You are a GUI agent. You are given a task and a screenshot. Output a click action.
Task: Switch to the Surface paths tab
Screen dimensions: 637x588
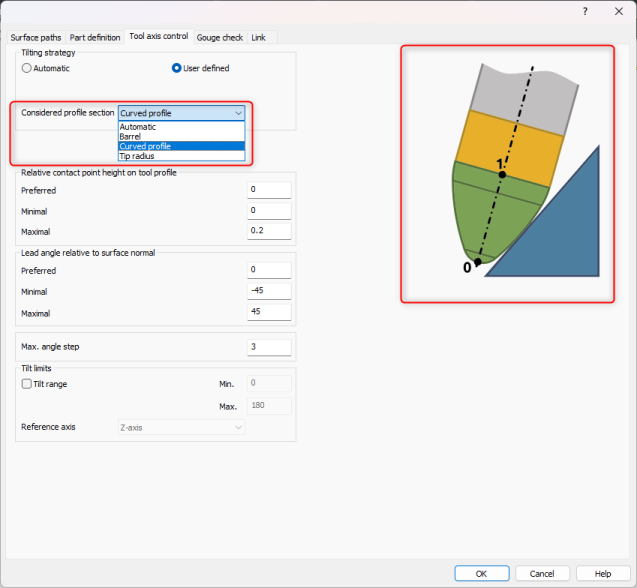(x=36, y=37)
